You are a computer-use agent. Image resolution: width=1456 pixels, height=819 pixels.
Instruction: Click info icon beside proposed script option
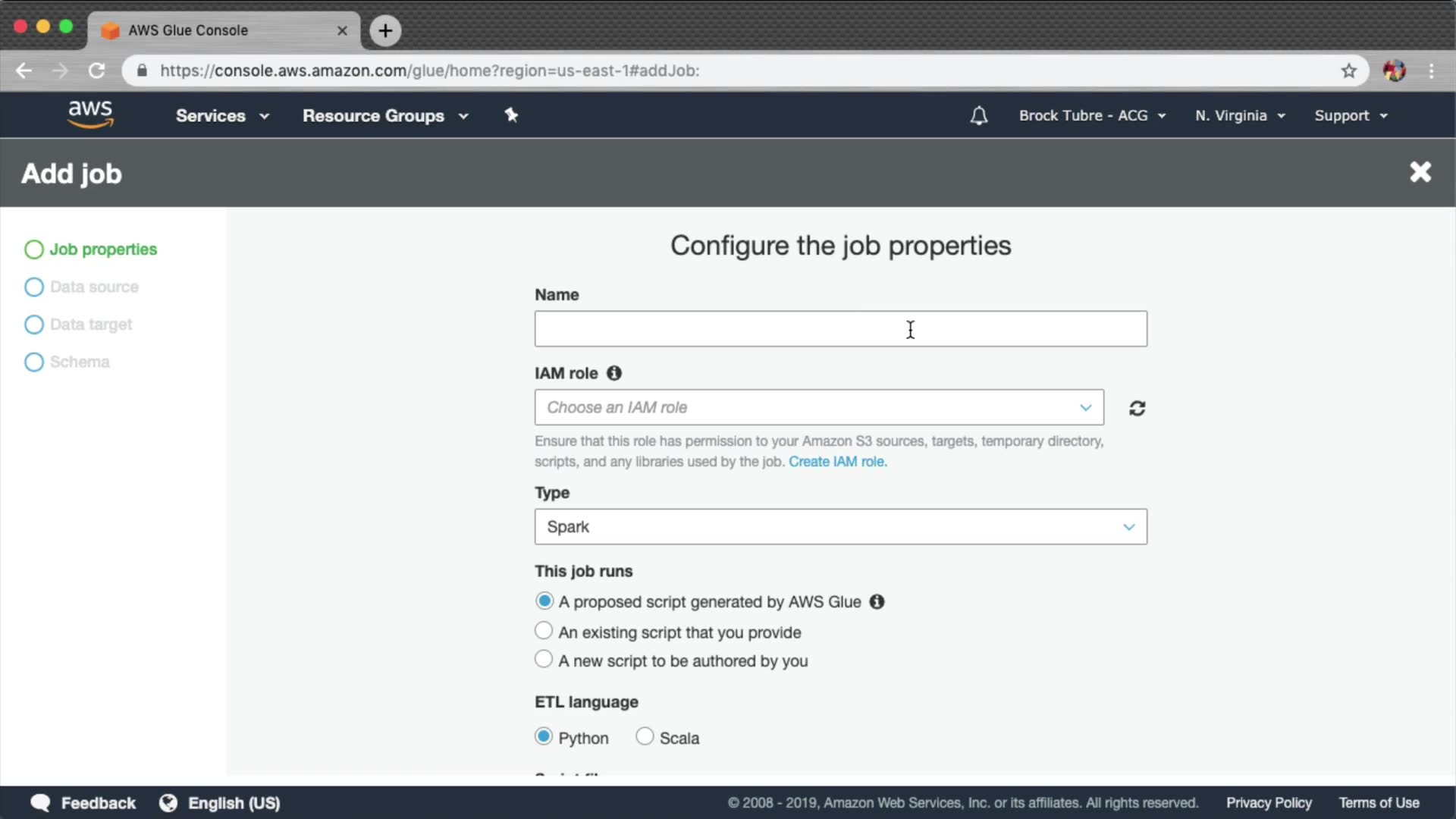click(877, 602)
